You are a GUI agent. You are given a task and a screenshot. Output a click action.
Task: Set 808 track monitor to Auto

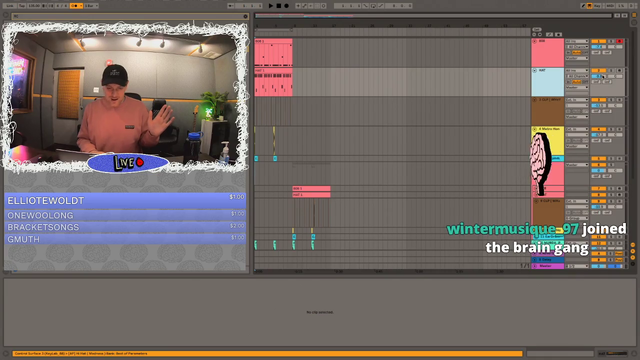click(x=576, y=52)
